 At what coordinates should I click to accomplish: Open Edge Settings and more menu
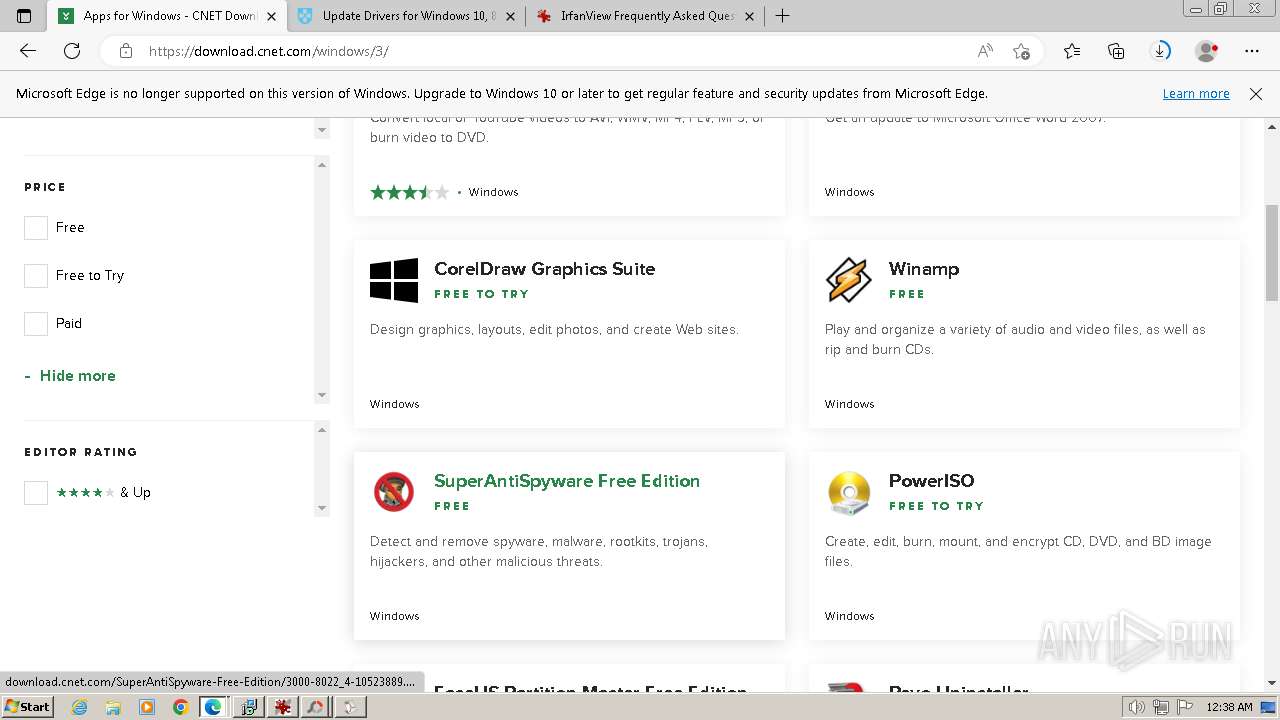click(1252, 51)
